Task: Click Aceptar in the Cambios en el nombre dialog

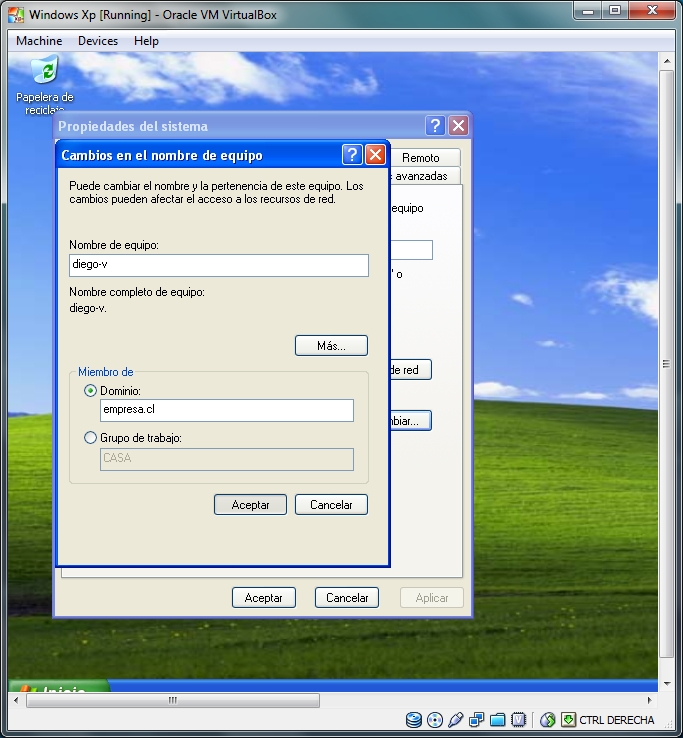Action: point(250,505)
